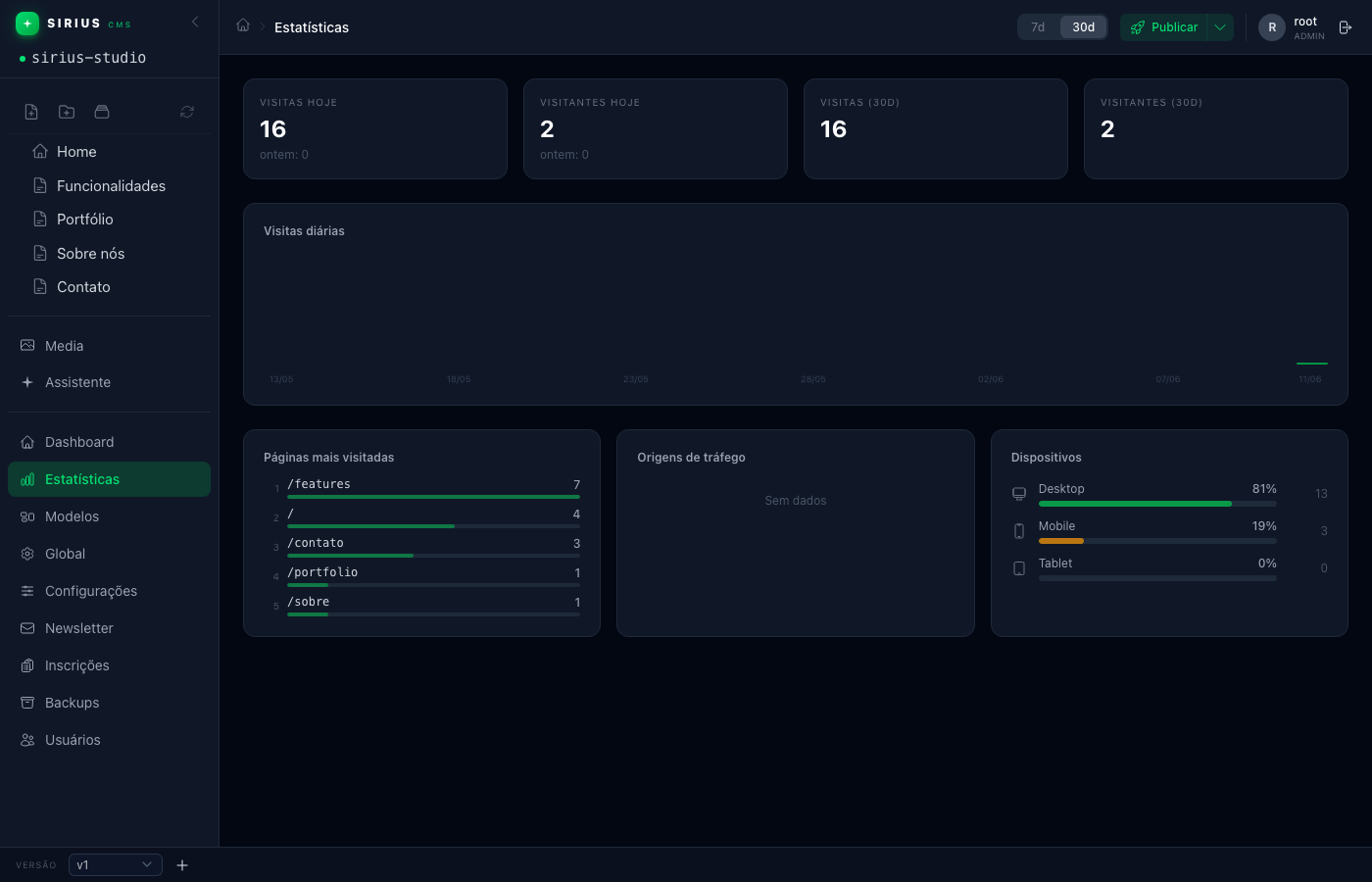Image resolution: width=1372 pixels, height=882 pixels.
Task: Click the Publicar button
Action: (1163, 27)
